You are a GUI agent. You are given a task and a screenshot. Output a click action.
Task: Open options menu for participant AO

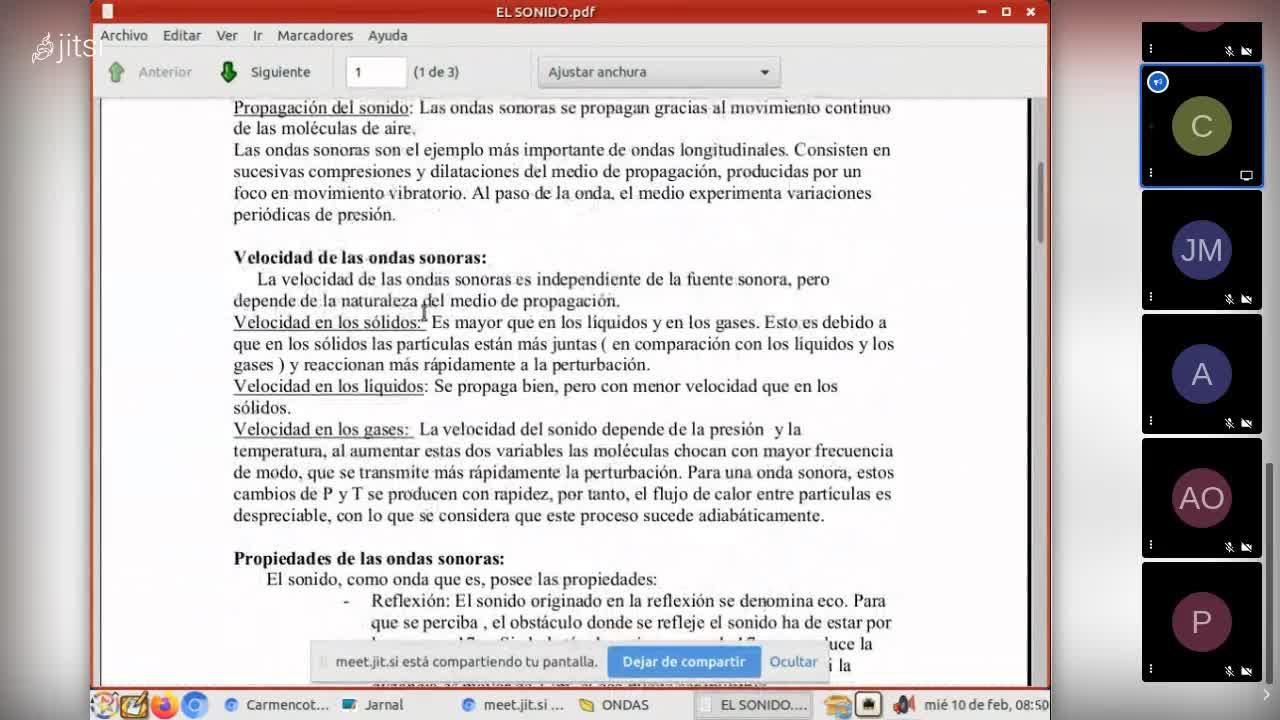[1151, 545]
